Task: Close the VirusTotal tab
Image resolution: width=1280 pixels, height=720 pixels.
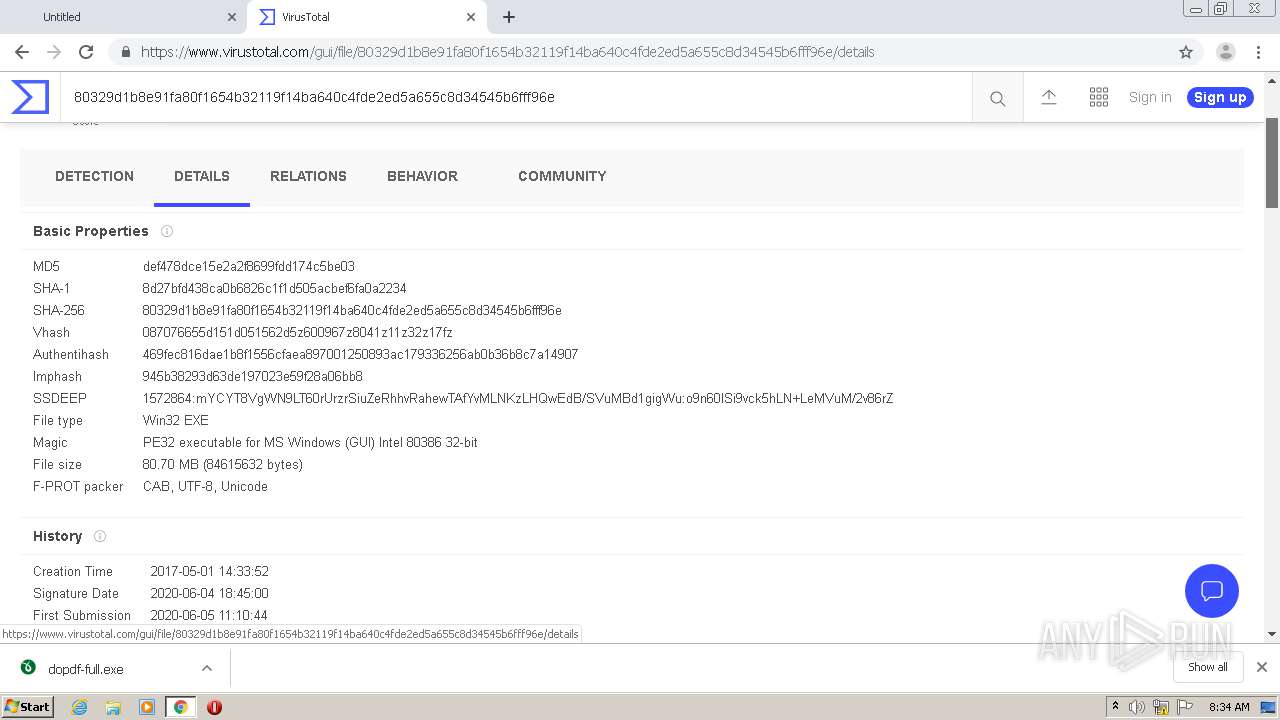Action: coord(471,17)
